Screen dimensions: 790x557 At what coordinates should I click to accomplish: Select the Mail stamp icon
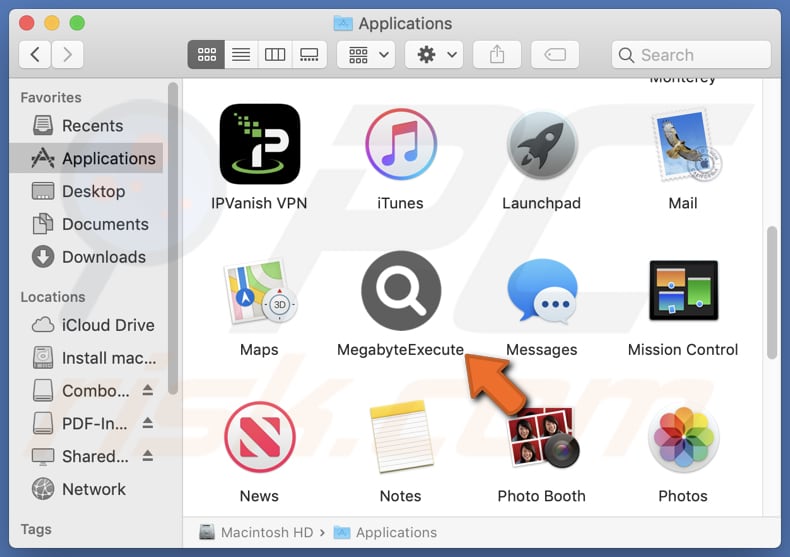tap(686, 145)
